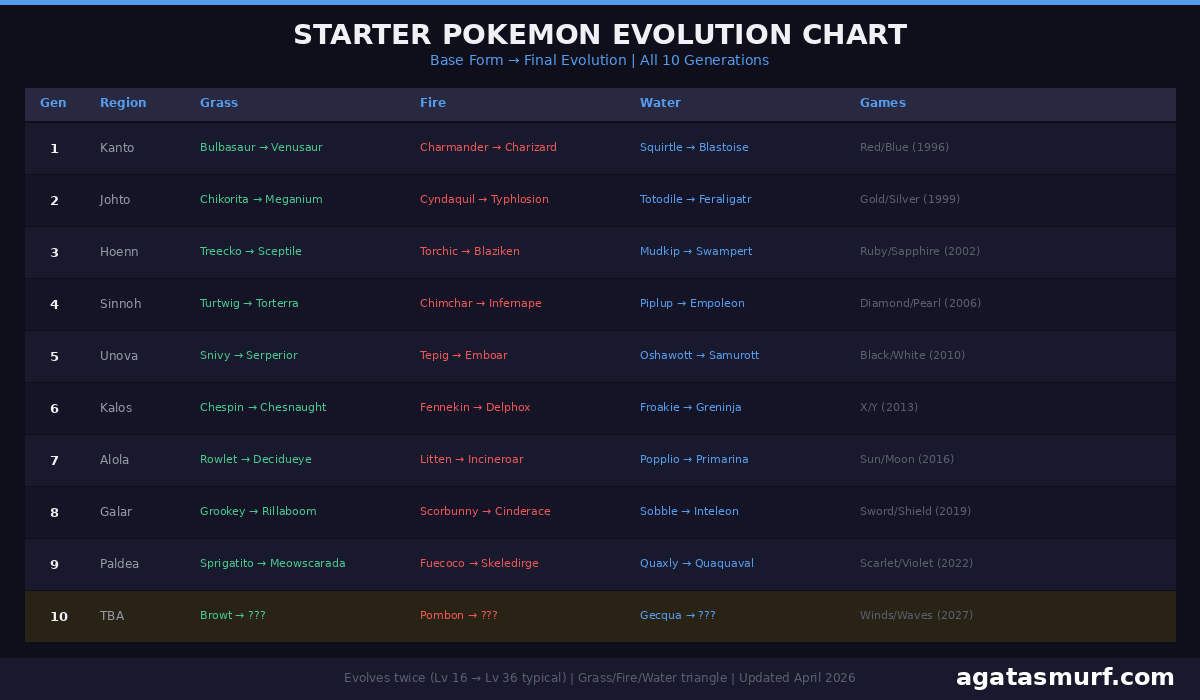Click Scarlet/Violet (2022) games entry
This screenshot has height=700, width=1200.
pyautogui.click(x=916, y=564)
